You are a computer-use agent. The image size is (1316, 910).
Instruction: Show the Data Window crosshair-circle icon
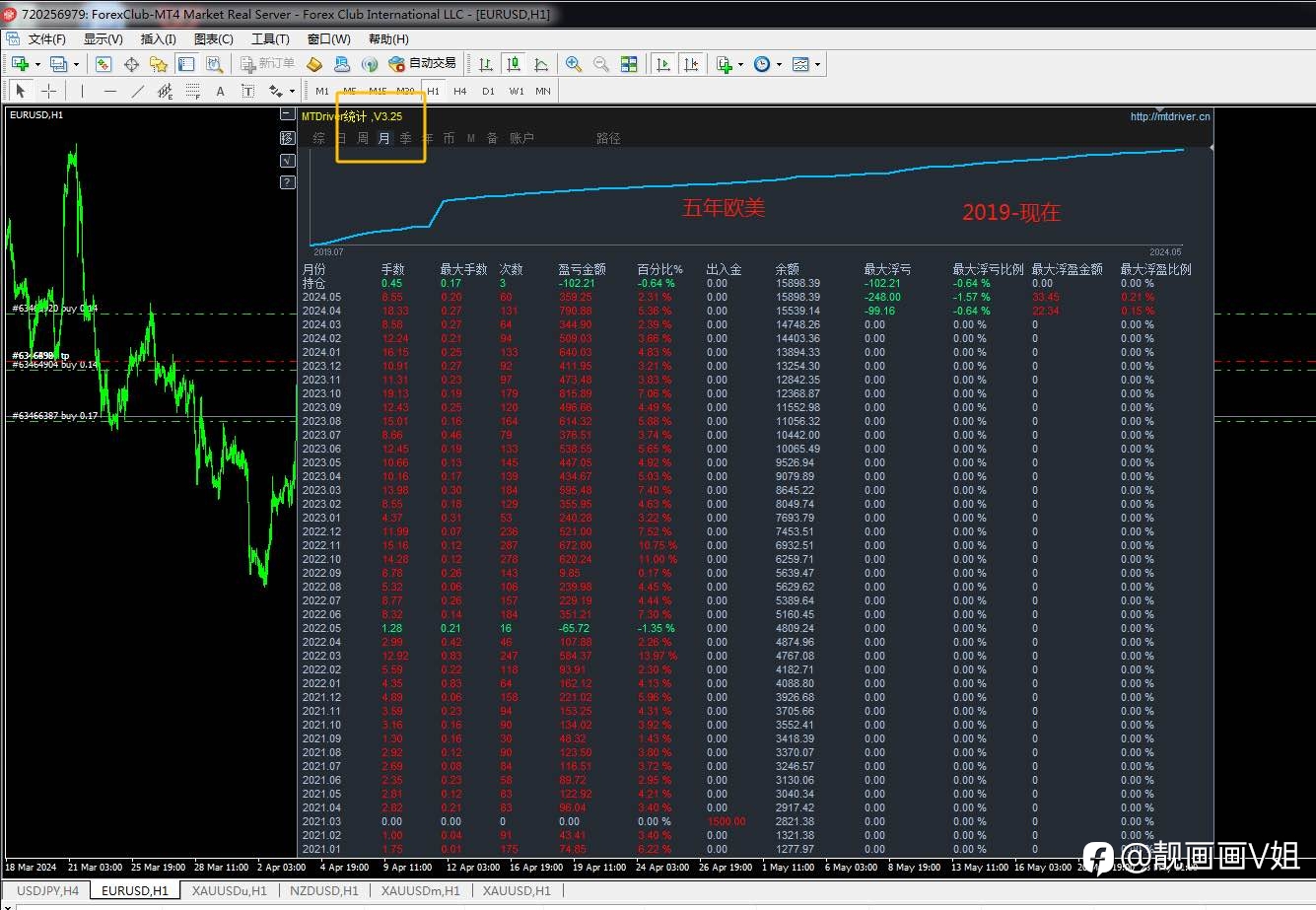point(131,64)
